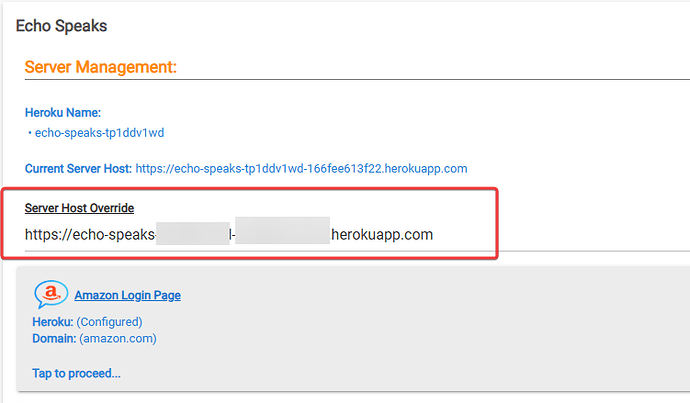Click the https://echo-speaks start of override text
690x403 pixels.
coord(90,235)
